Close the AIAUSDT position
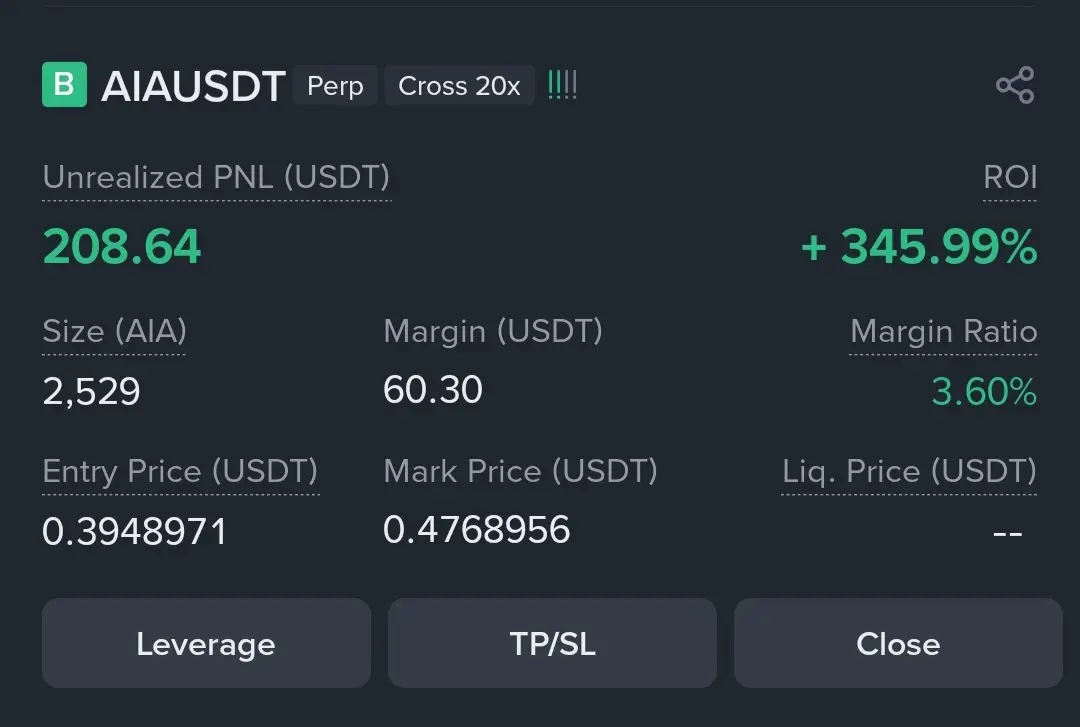 tap(898, 643)
